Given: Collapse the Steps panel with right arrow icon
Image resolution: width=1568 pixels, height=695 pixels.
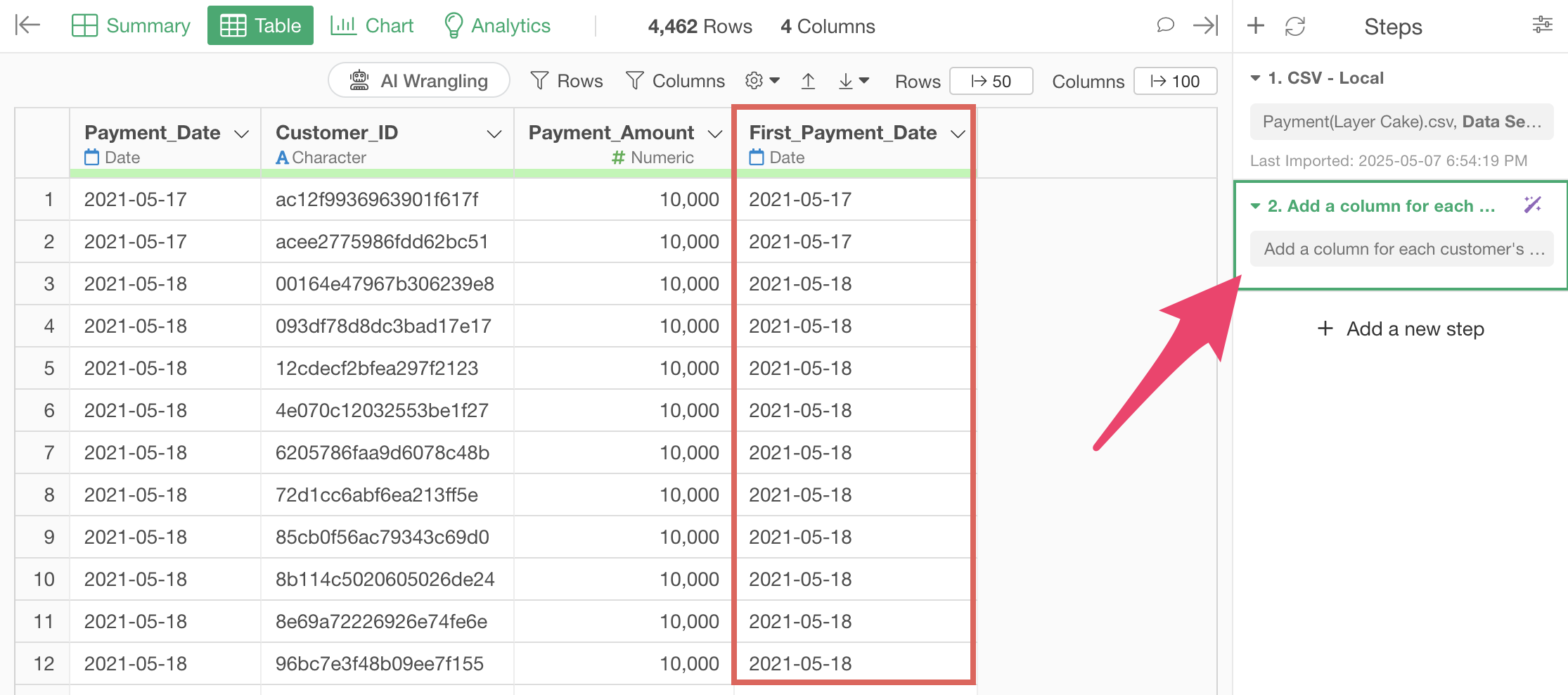Looking at the screenshot, I should point(1205,26).
